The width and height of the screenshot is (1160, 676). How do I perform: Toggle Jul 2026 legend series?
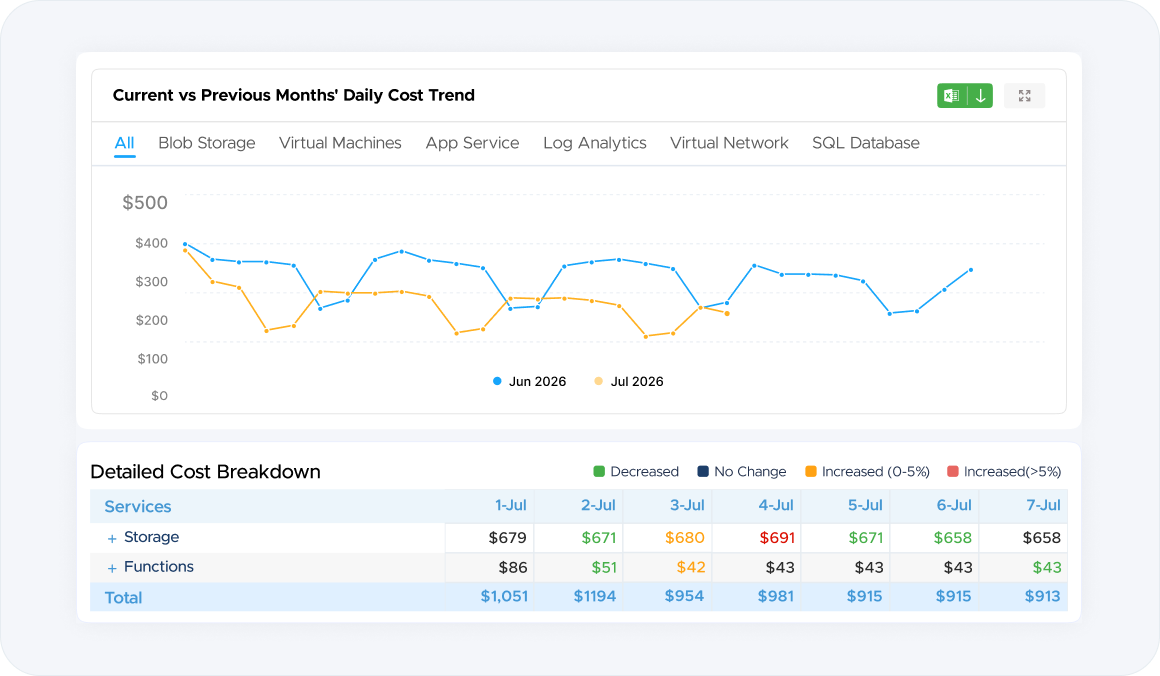coord(629,382)
